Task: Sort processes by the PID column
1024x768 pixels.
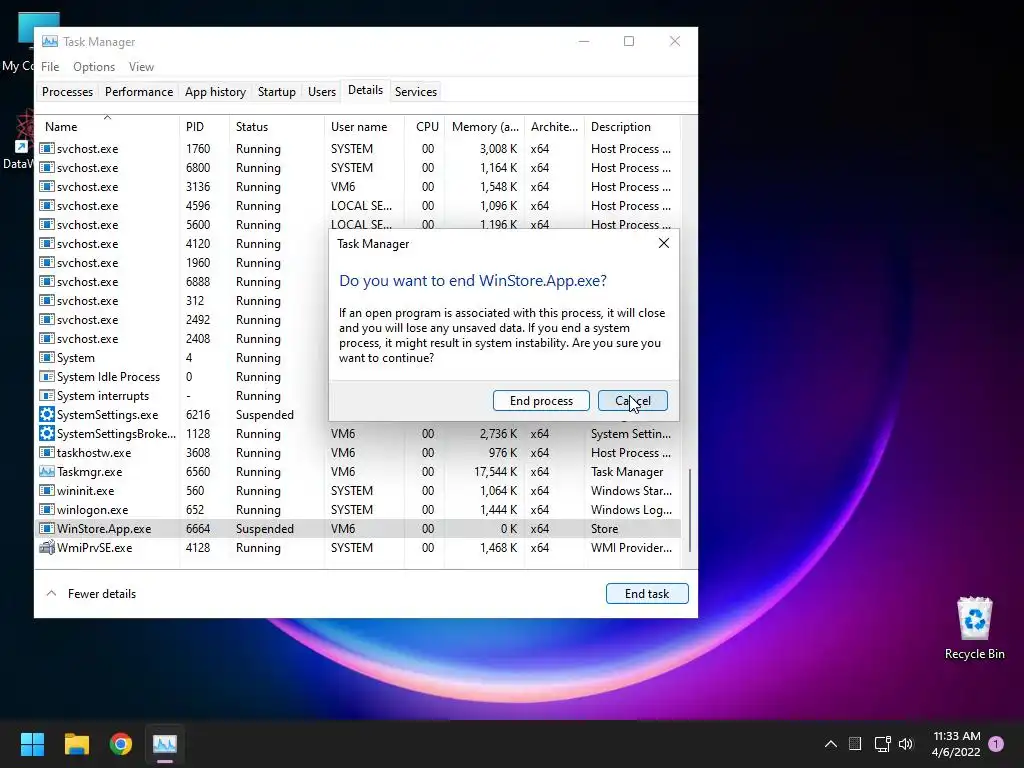Action: tap(204, 127)
